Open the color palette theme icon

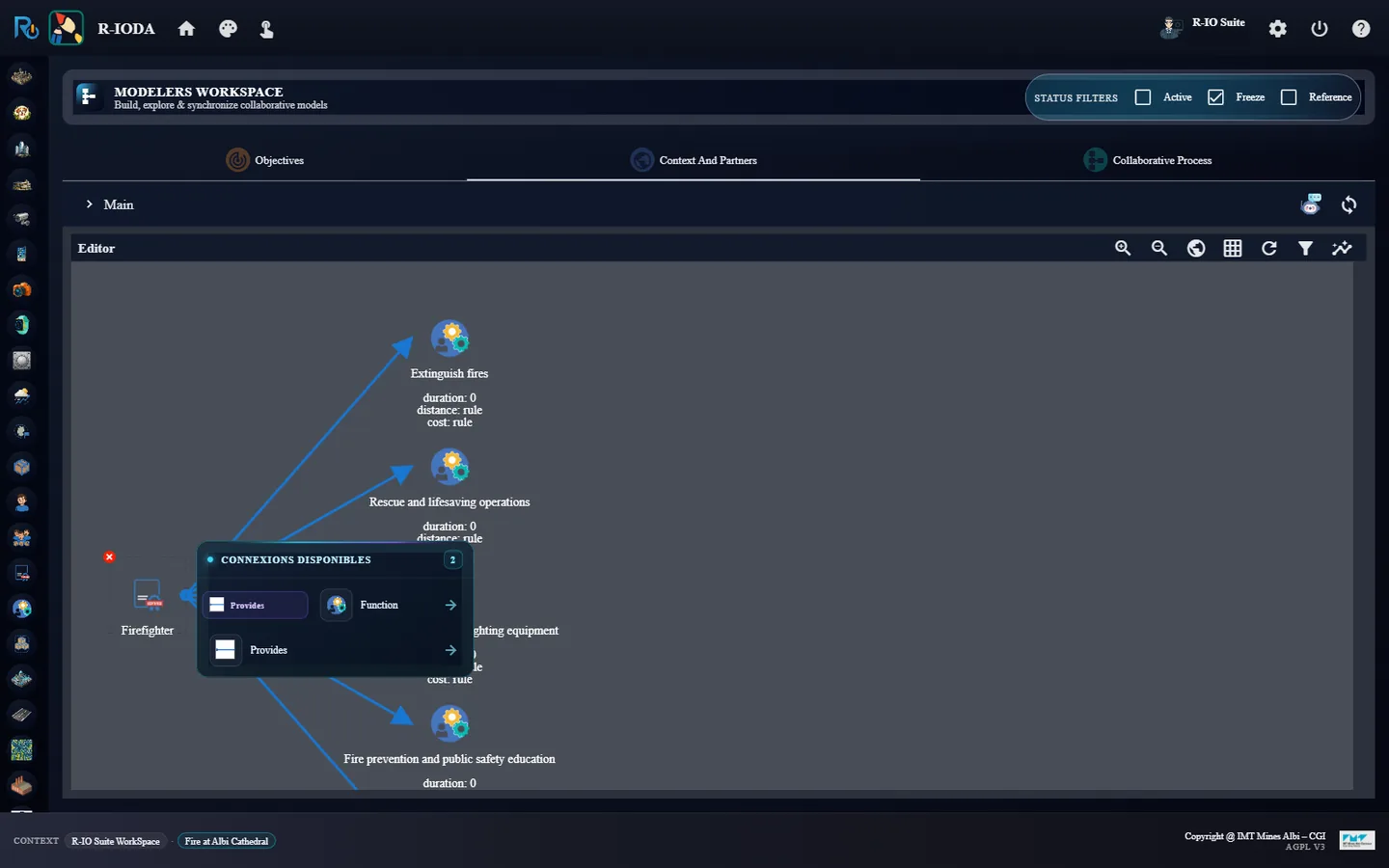coord(228,29)
